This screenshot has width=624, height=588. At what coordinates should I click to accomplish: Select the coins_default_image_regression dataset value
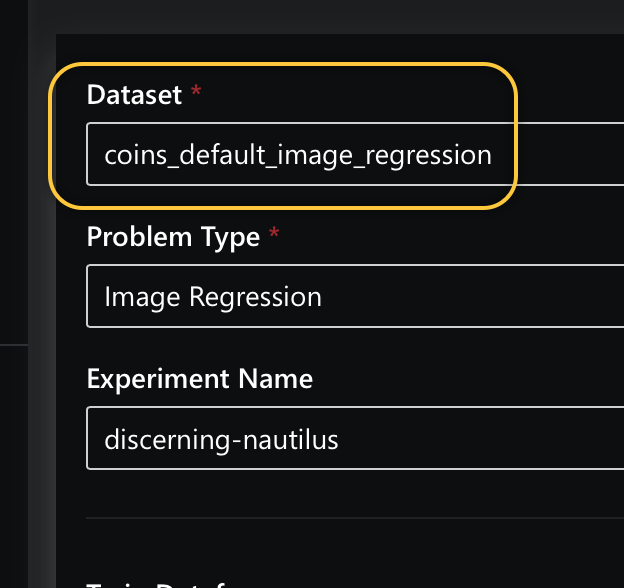pos(298,155)
